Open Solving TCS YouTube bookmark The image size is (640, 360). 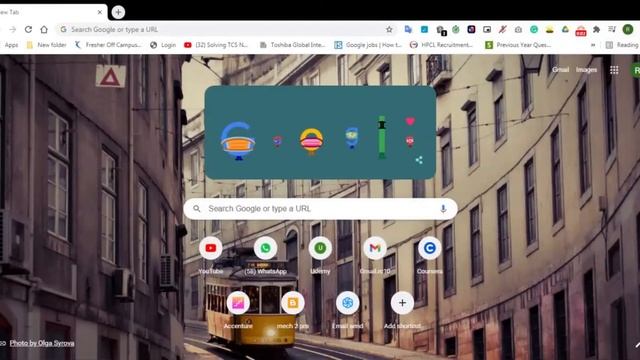click(x=216, y=45)
